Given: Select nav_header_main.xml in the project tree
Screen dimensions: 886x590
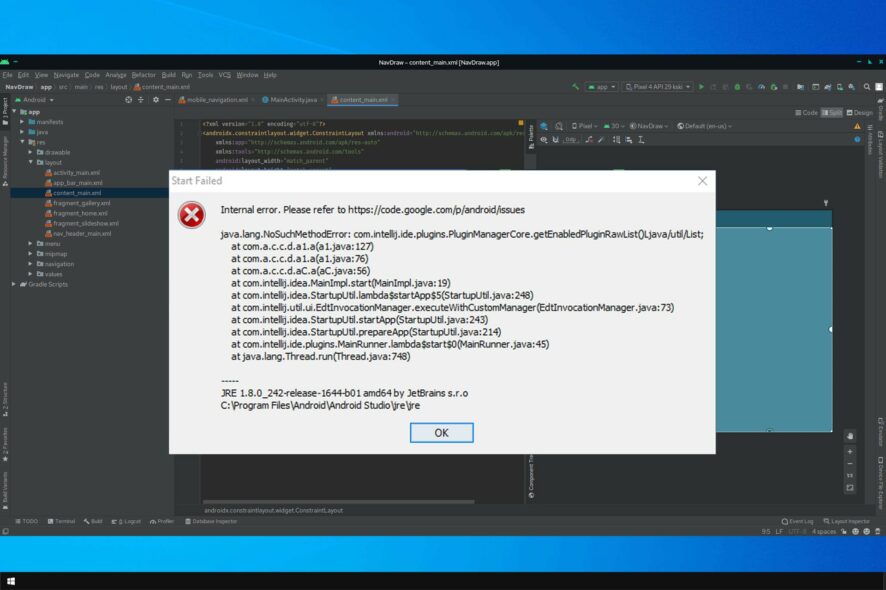Looking at the screenshot, I should [78, 234].
